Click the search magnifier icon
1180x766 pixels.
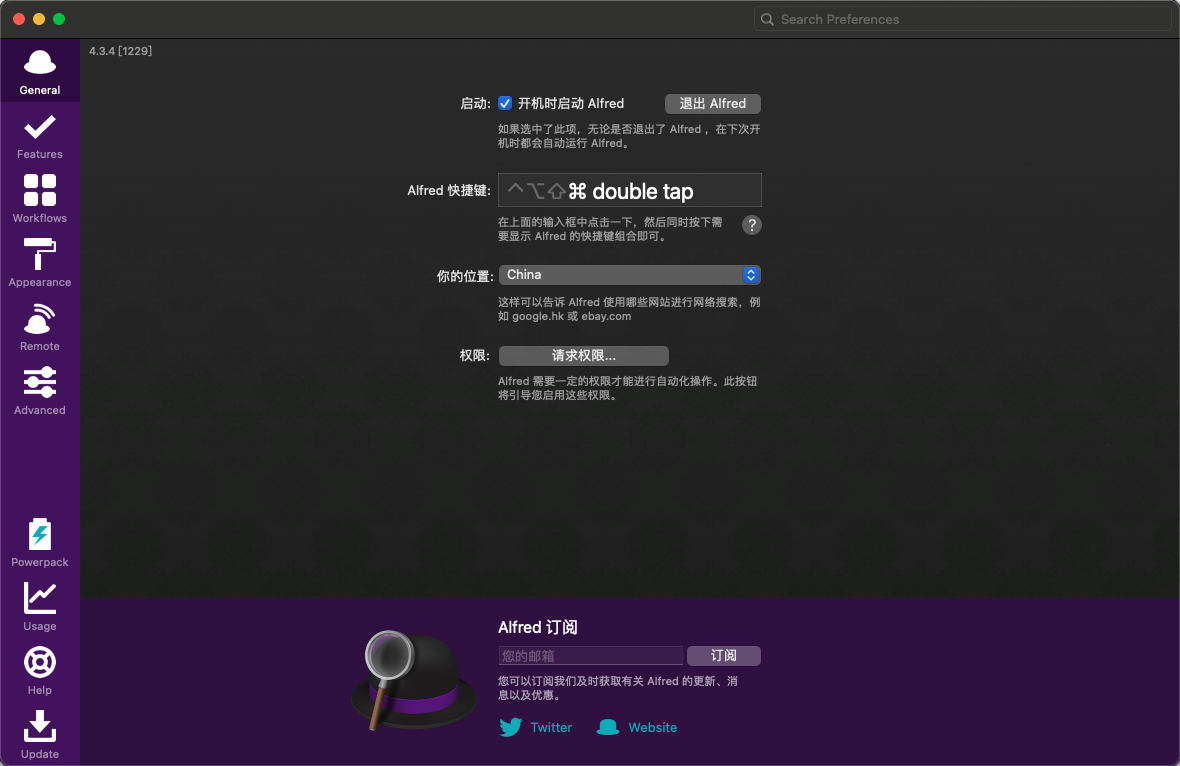pos(767,20)
